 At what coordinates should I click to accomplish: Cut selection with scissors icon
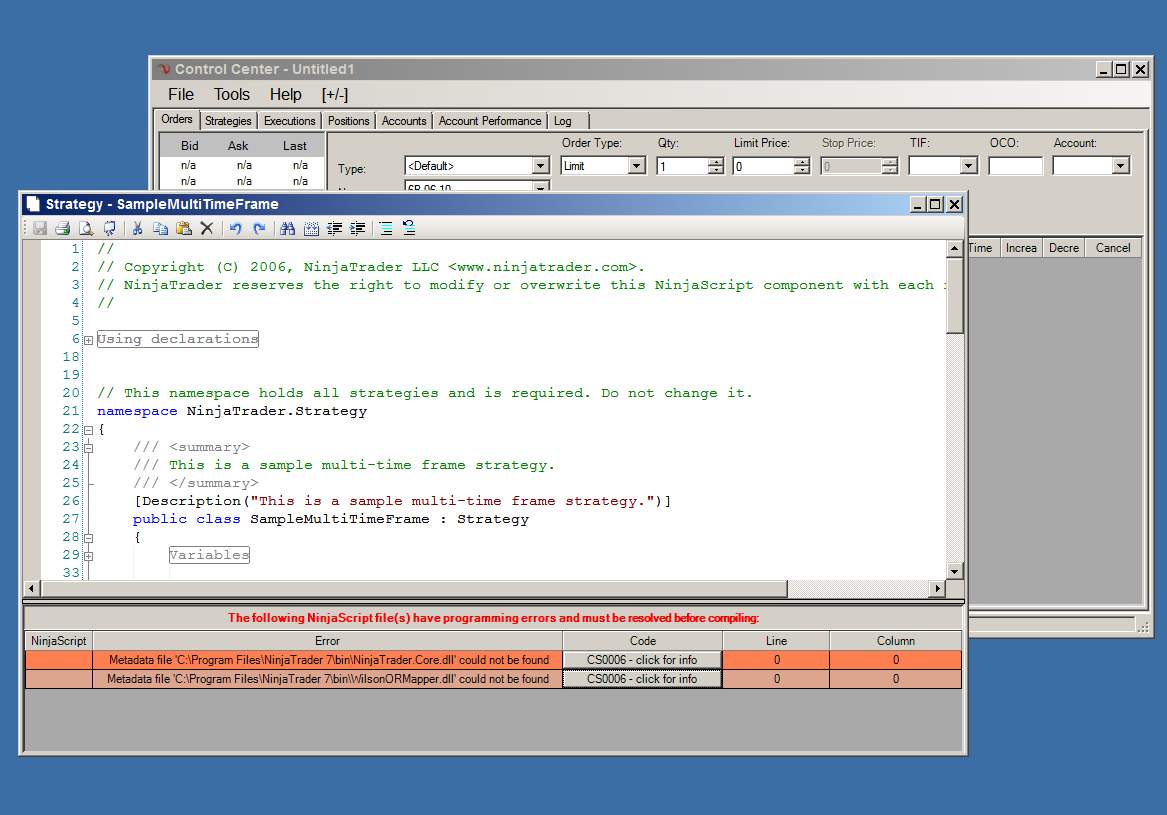click(x=137, y=228)
